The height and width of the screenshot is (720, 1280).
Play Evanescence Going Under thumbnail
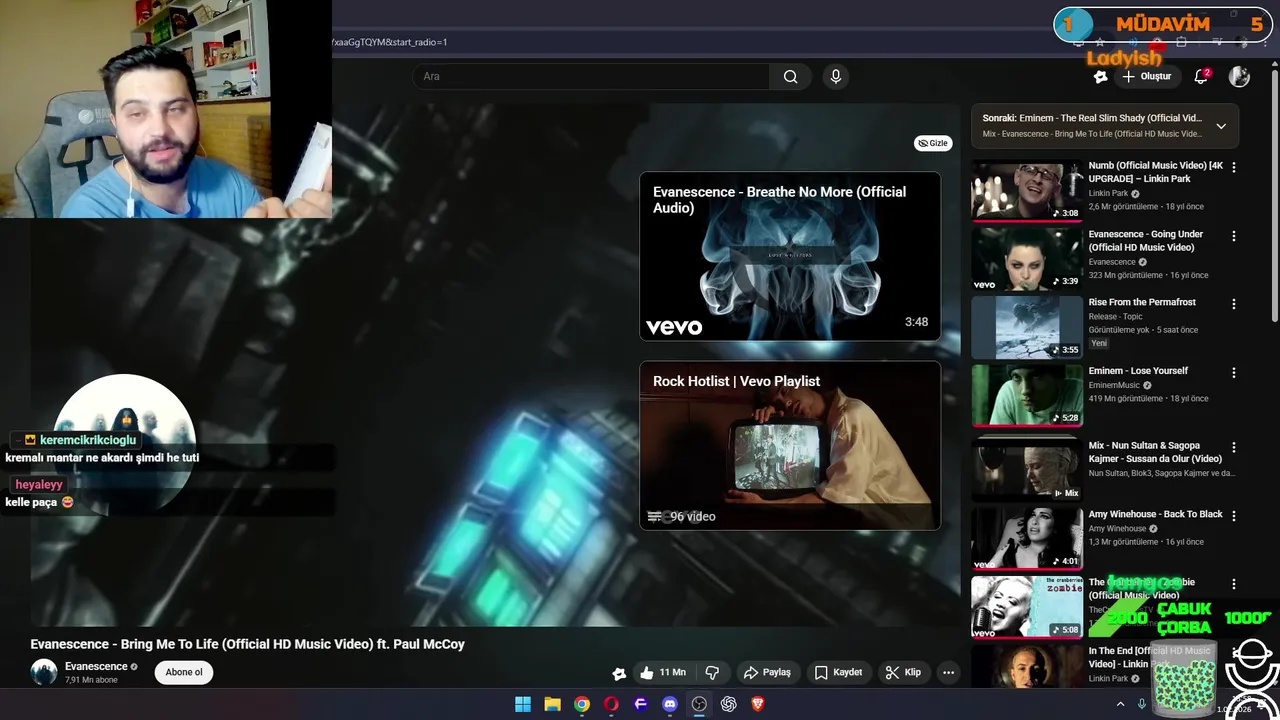[1027, 258]
